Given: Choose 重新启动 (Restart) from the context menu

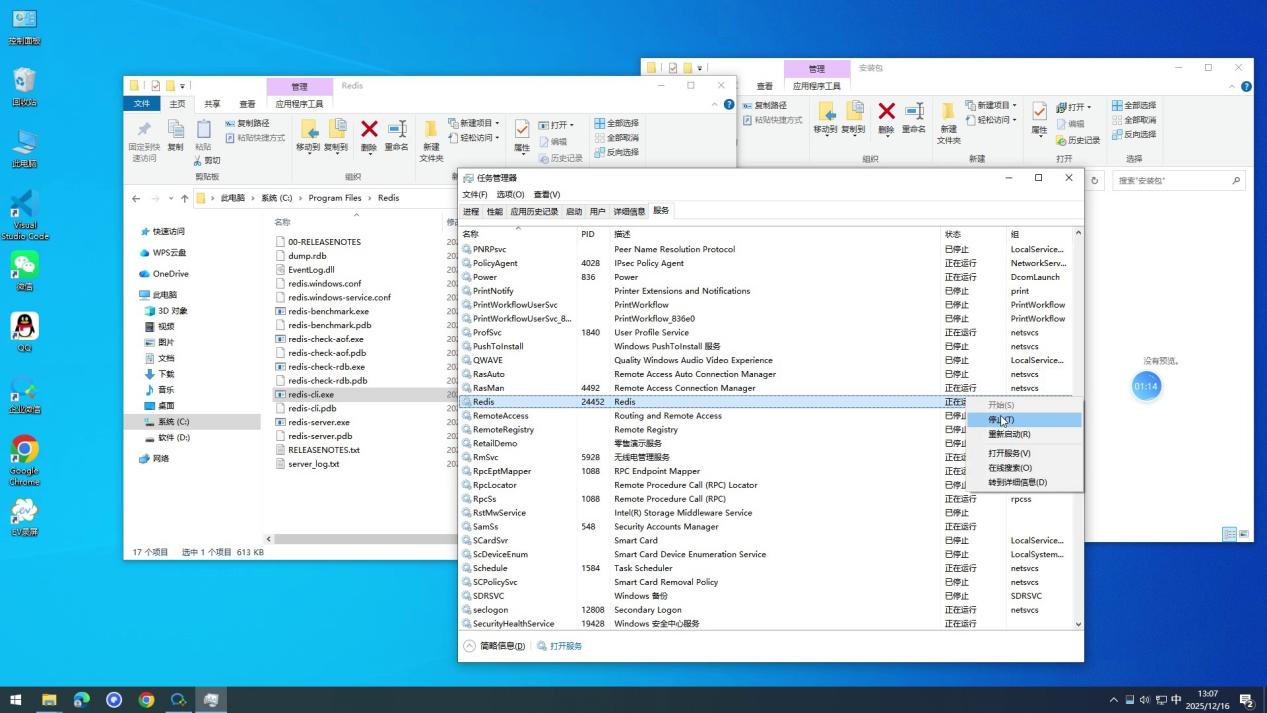Looking at the screenshot, I should click(x=1009, y=434).
